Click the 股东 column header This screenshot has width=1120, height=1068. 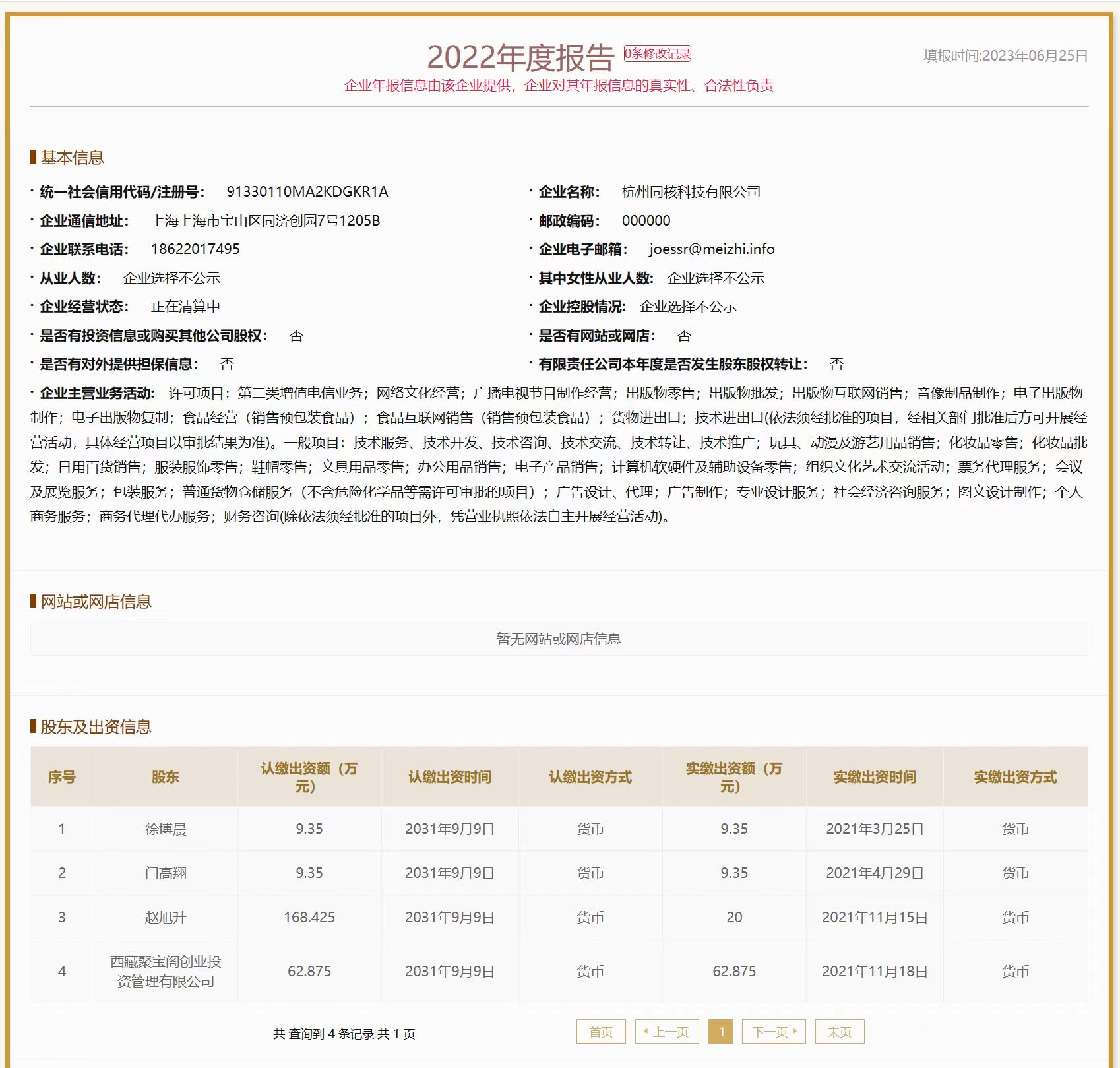[166, 777]
